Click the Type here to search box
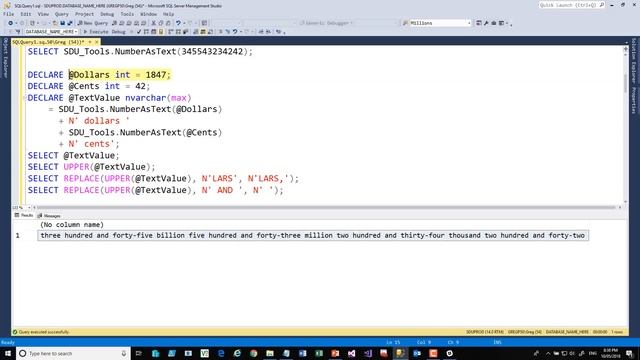Screen dimensions: 640x360 tap(73, 353)
